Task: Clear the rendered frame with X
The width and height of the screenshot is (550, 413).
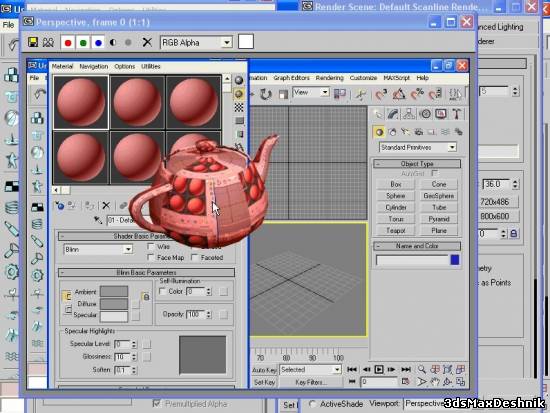Action: (x=147, y=42)
